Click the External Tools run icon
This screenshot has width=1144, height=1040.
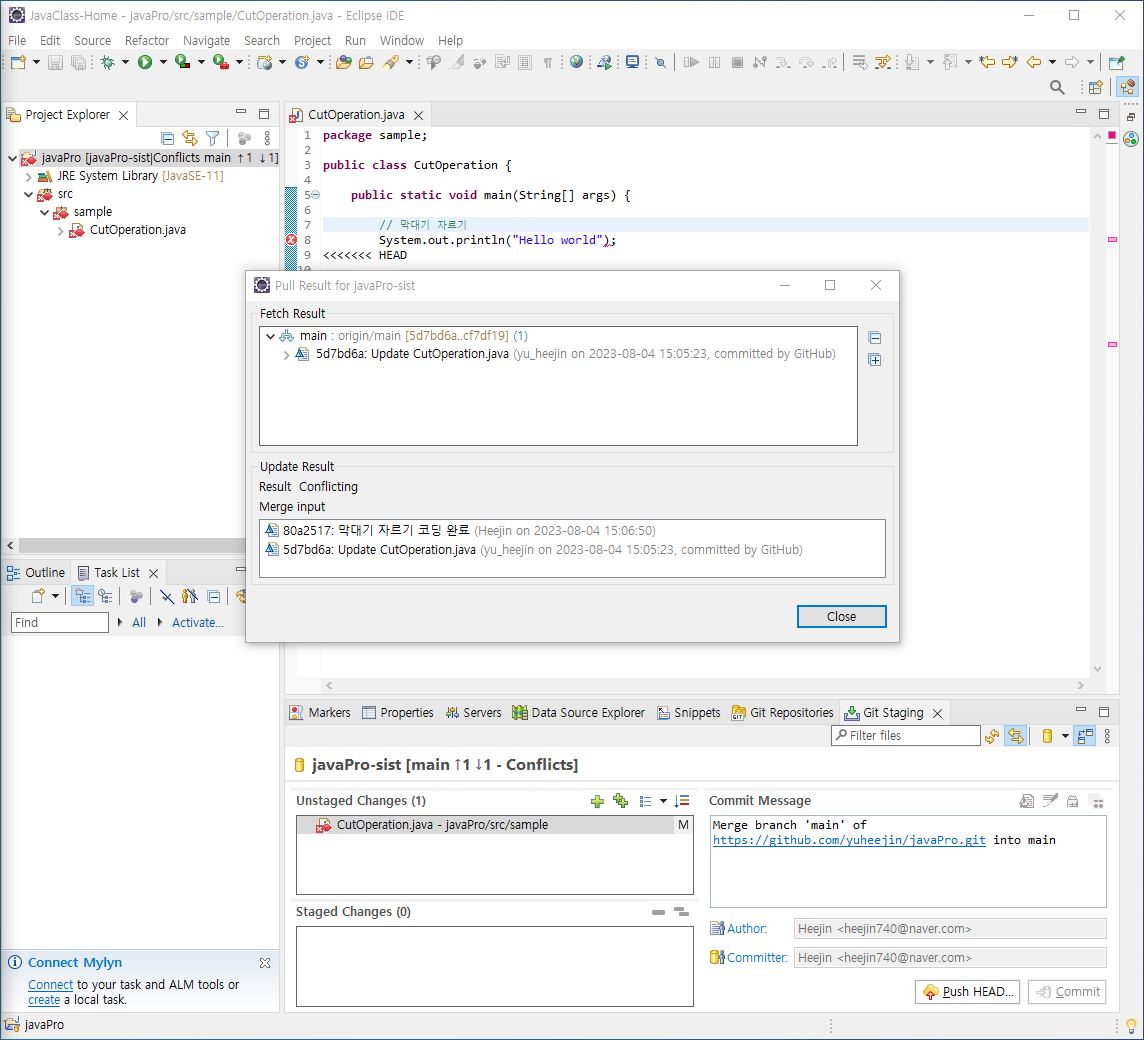220,63
